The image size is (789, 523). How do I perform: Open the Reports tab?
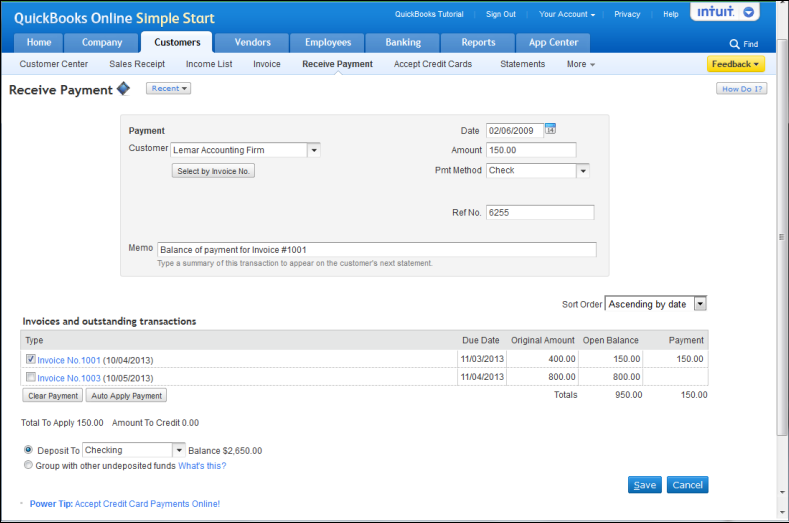point(478,43)
